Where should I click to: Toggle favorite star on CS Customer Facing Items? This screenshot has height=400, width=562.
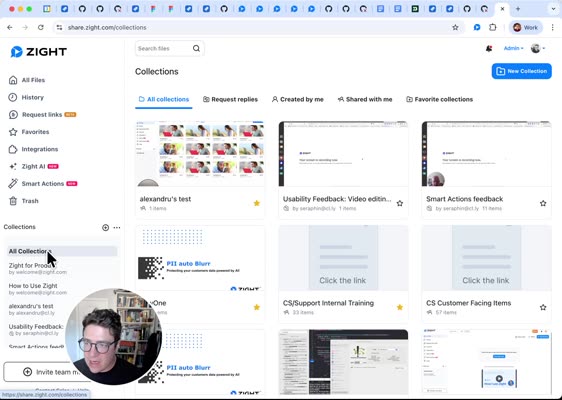[x=543, y=307]
